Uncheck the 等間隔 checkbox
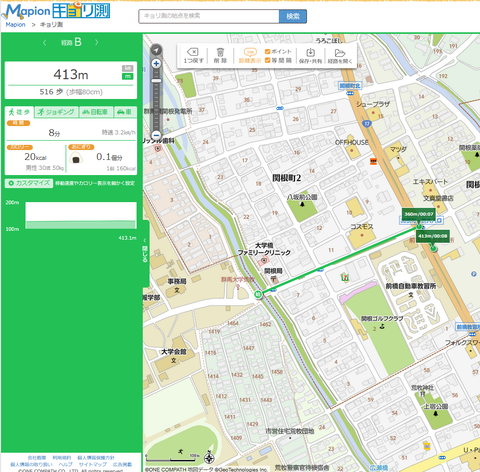The image size is (480, 472). click(267, 60)
